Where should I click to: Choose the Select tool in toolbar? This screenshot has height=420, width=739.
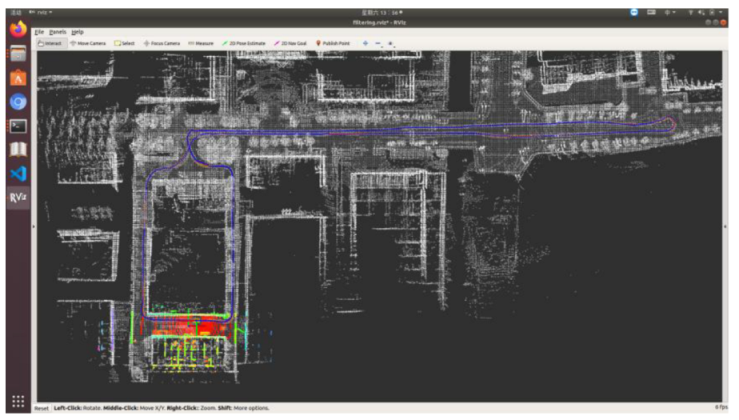coord(125,44)
